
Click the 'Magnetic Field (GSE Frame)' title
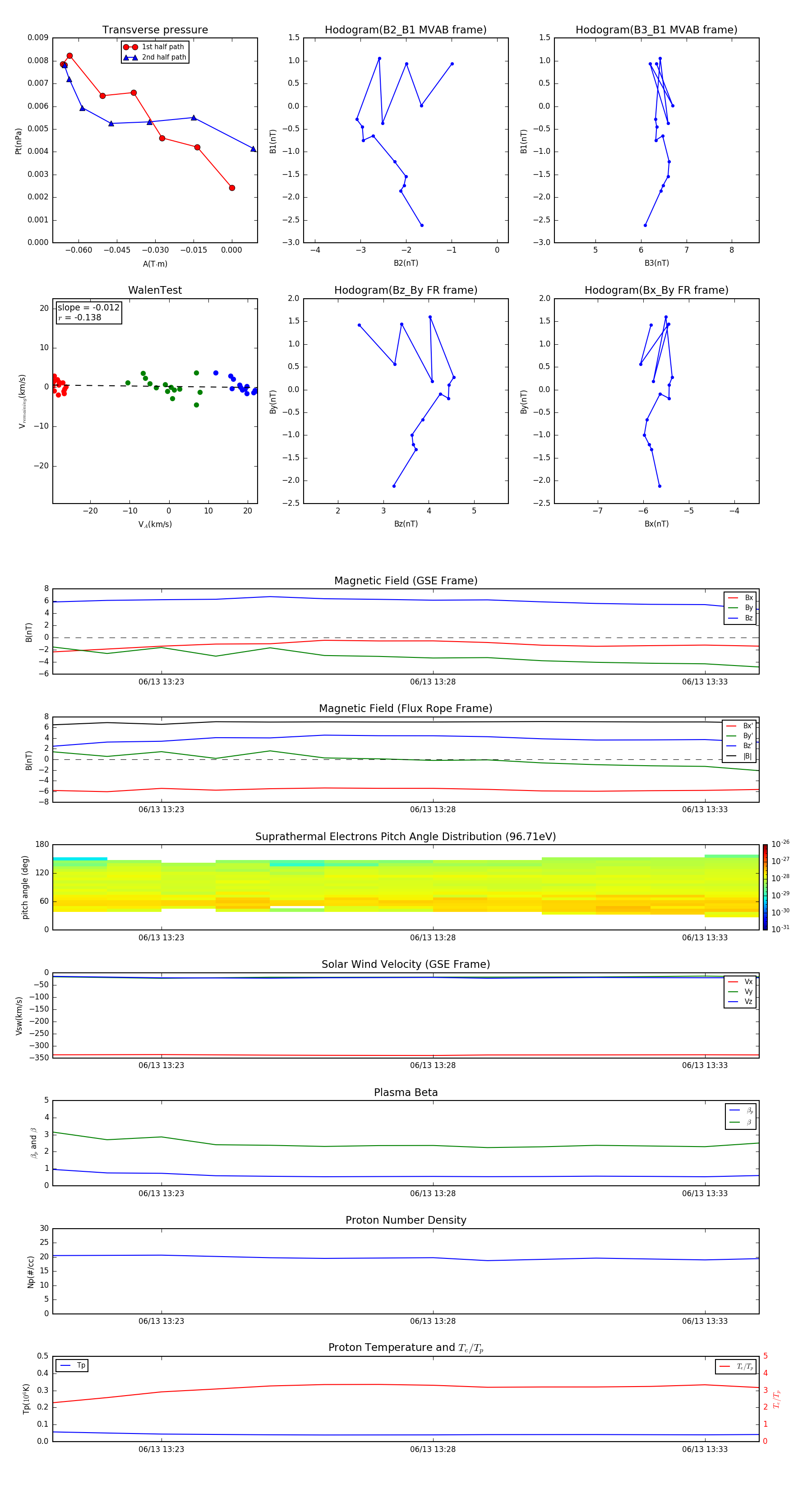pyautogui.click(x=406, y=581)
